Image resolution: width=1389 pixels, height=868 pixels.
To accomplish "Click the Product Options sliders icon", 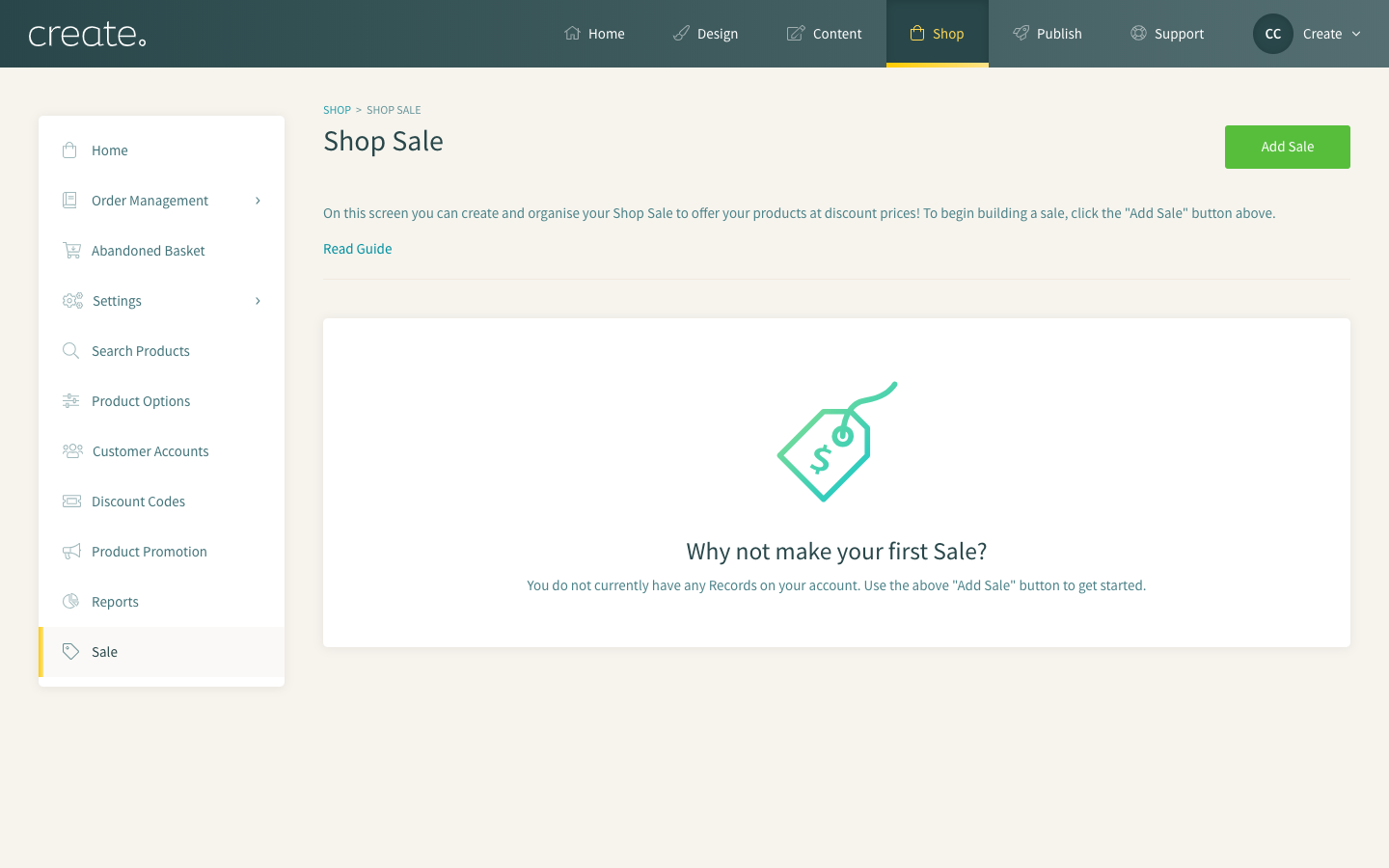I will click(x=70, y=400).
